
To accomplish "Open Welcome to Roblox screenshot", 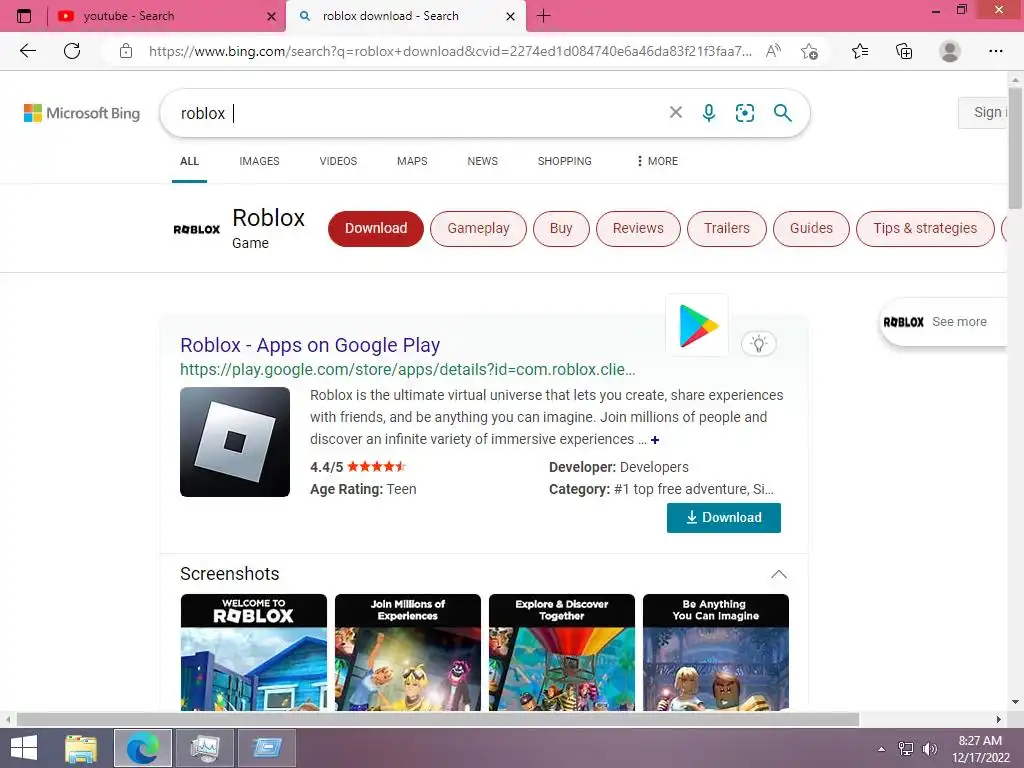I will pyautogui.click(x=253, y=652).
